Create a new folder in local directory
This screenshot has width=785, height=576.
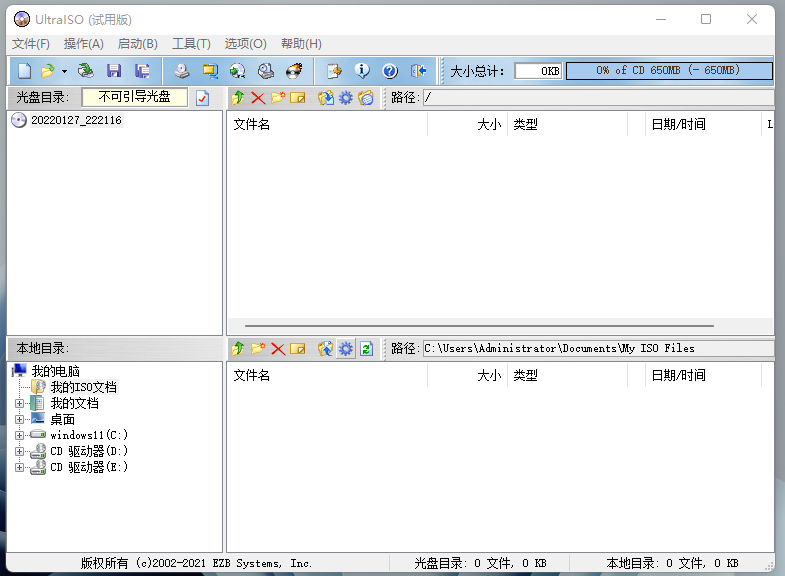pos(258,349)
